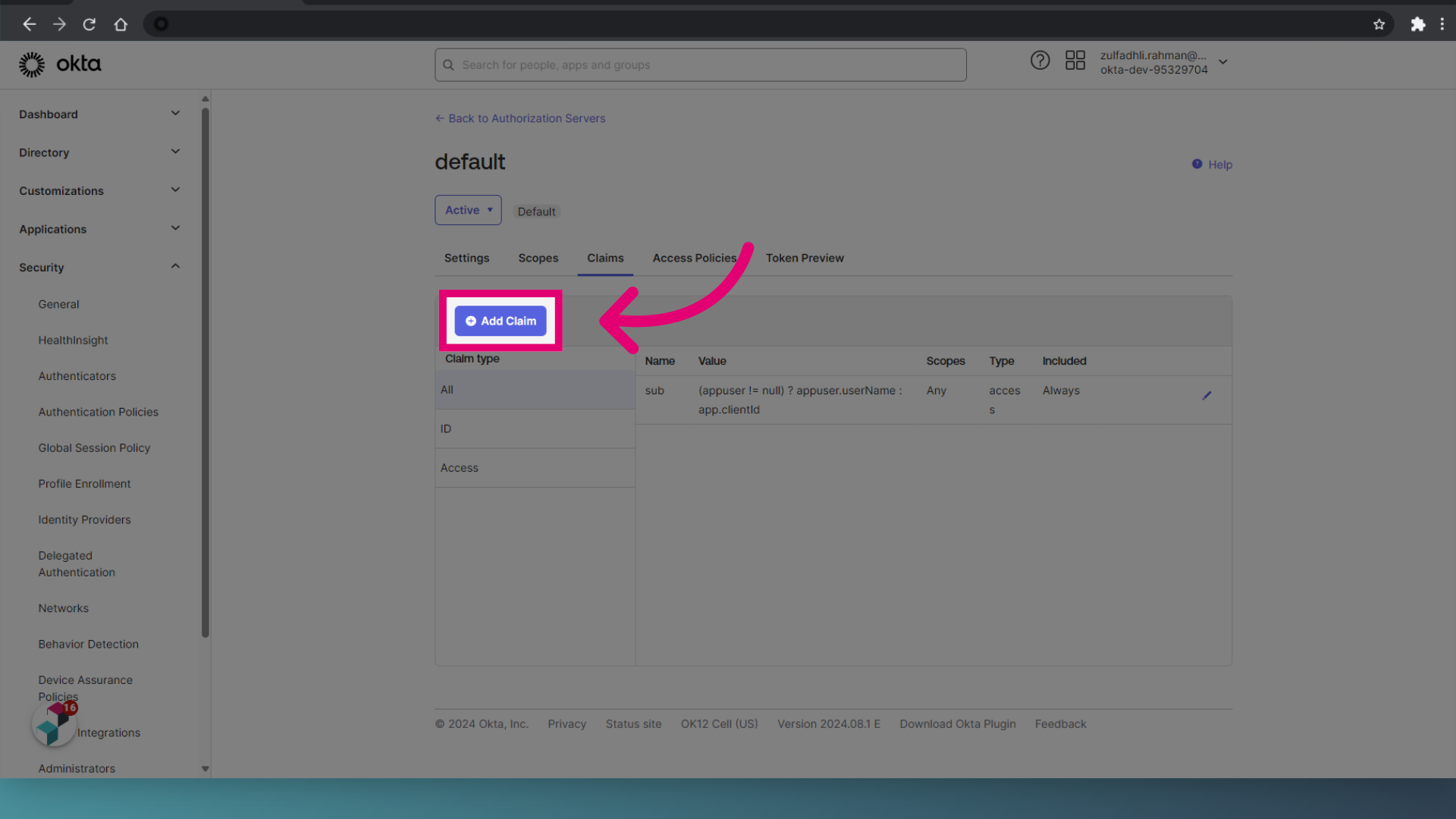
Task: Reload the page with refresh icon
Action: tap(89, 24)
